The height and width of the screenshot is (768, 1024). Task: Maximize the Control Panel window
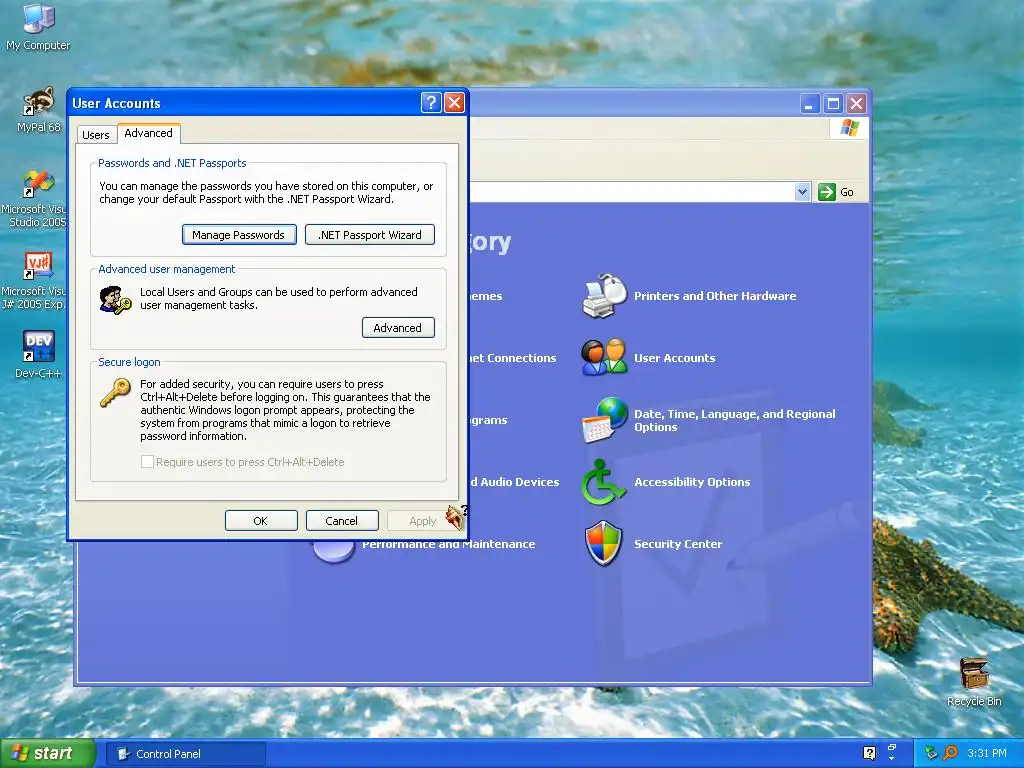tap(833, 103)
